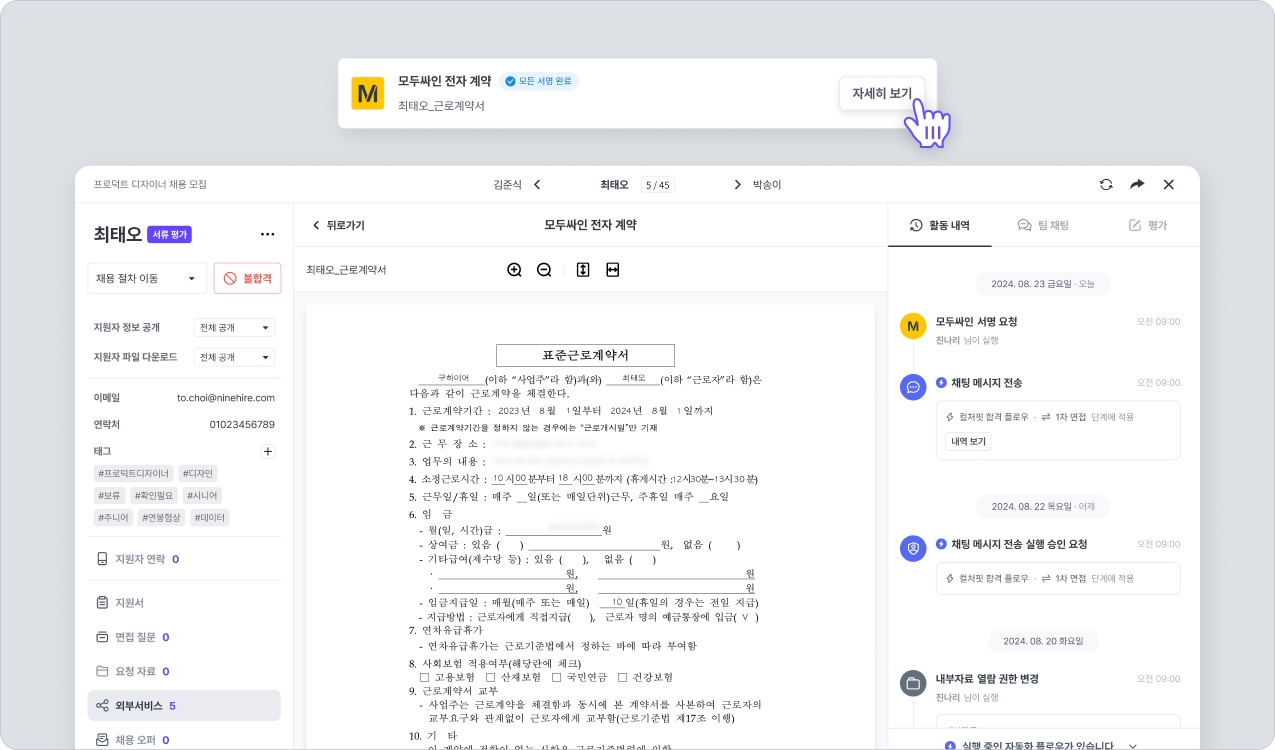Switch to the 팀 채팅 tab
Screen dimensions: 1275x750
pos(1043,225)
